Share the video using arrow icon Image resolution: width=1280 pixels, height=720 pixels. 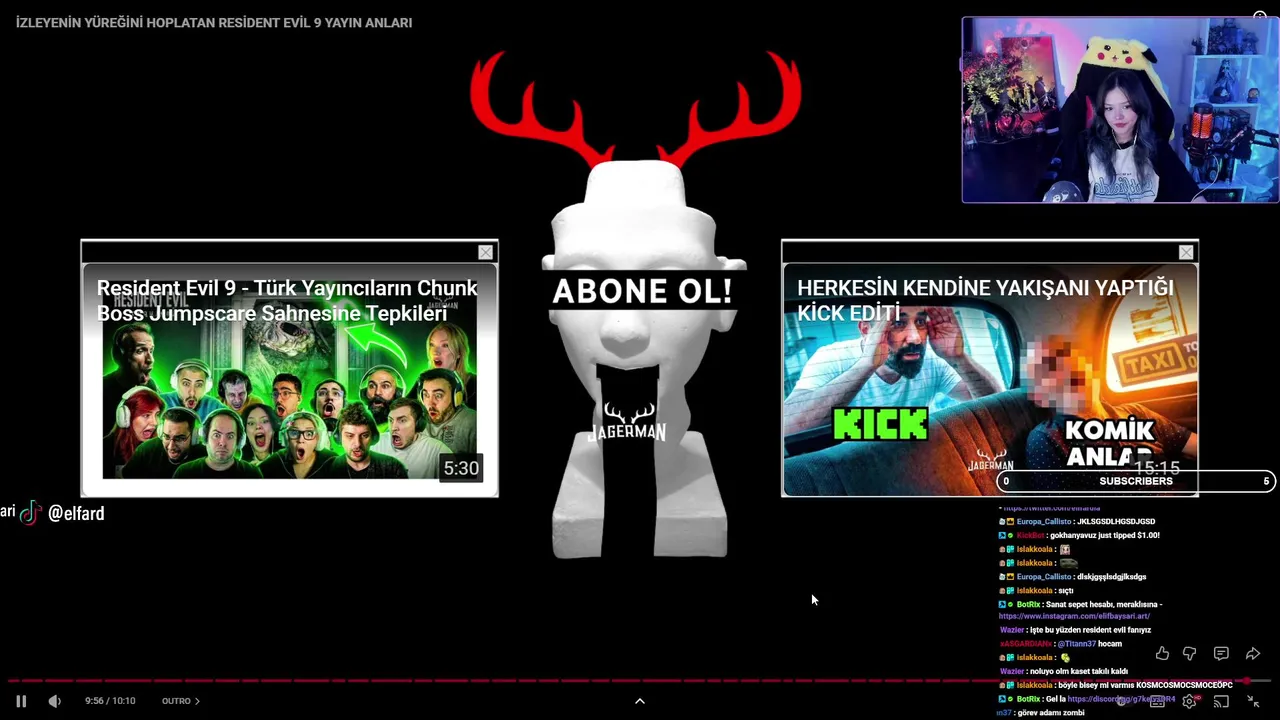pyautogui.click(x=1253, y=653)
